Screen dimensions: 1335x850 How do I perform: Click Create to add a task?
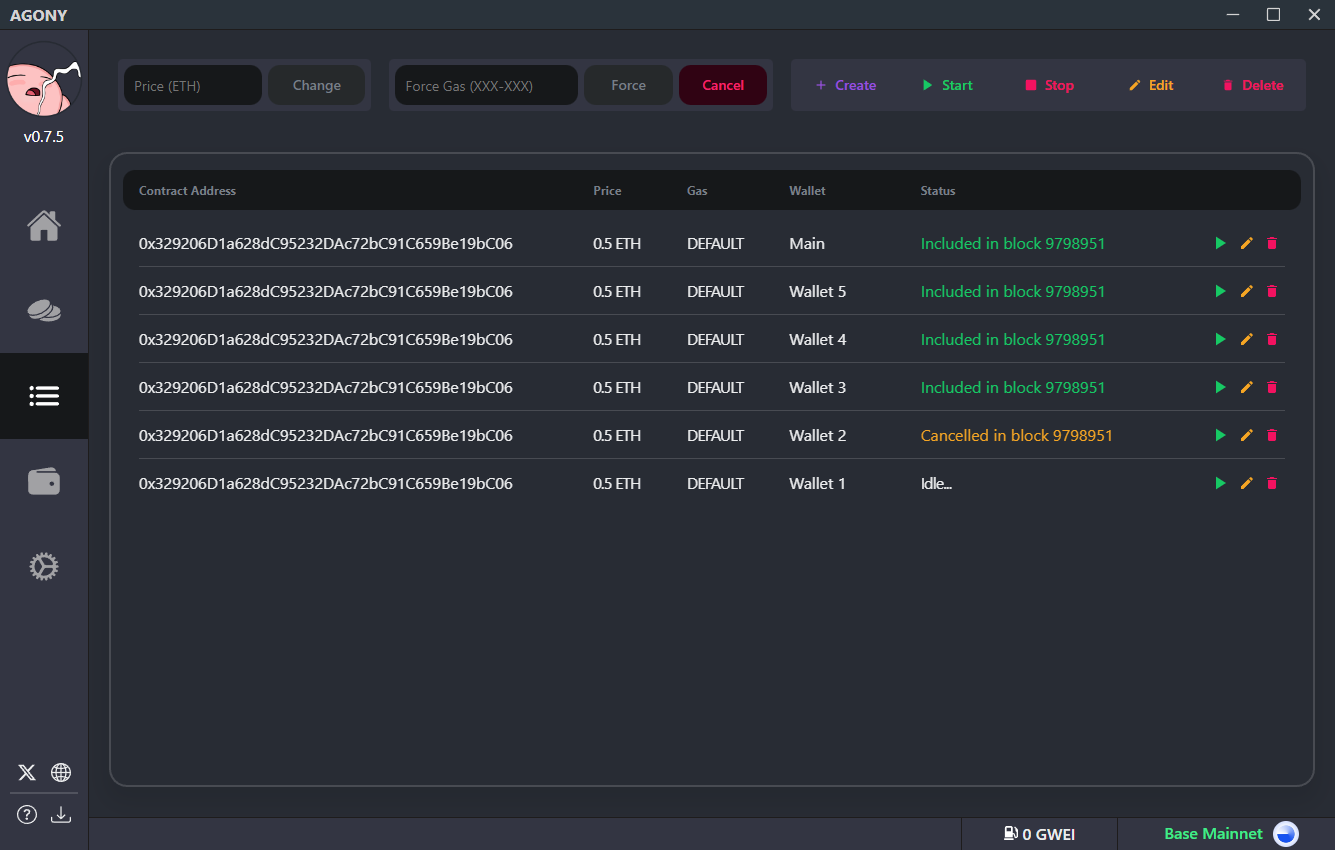846,85
